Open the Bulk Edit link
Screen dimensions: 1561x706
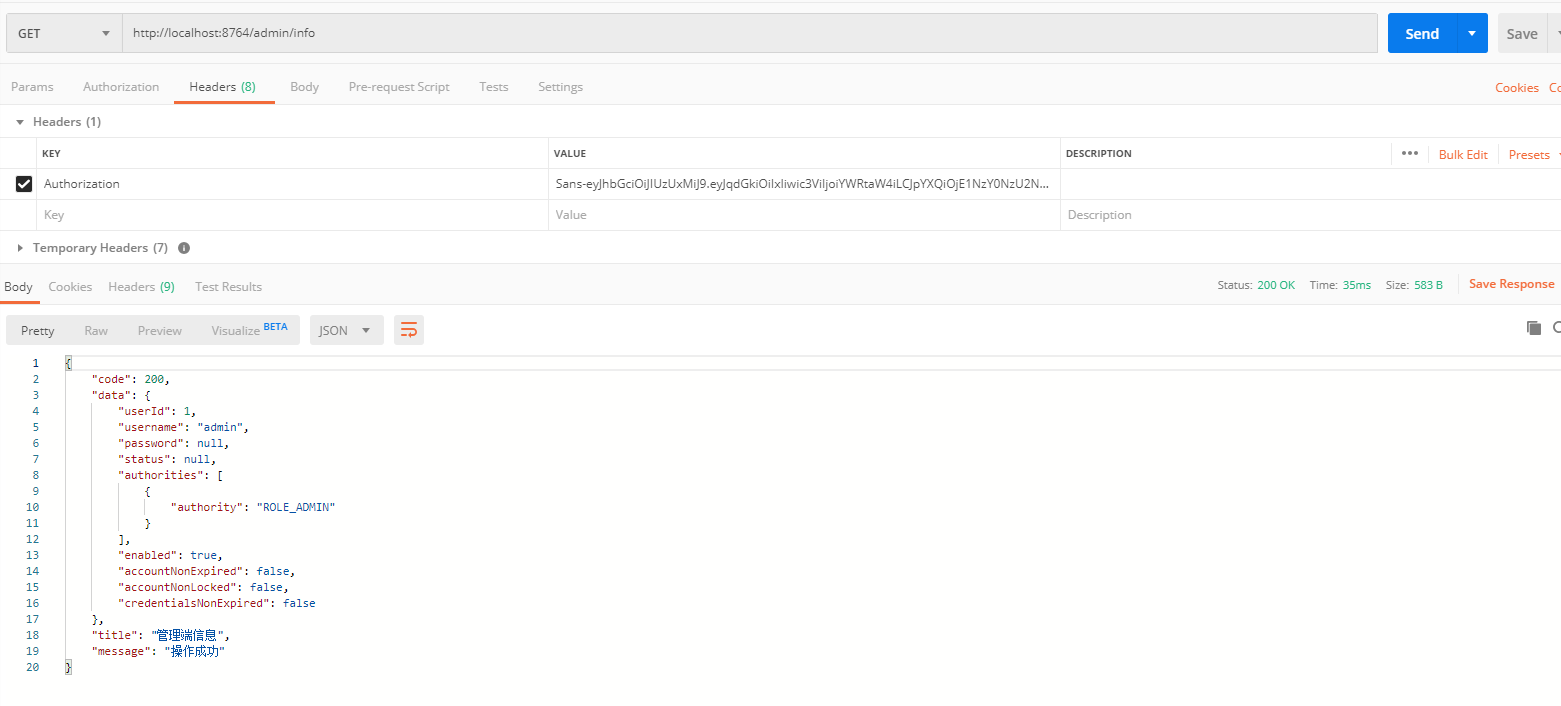tap(1463, 154)
